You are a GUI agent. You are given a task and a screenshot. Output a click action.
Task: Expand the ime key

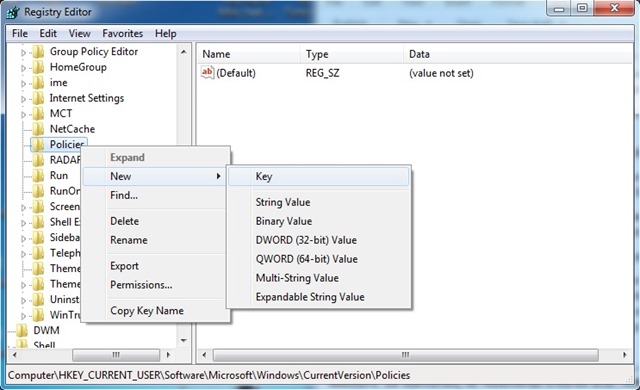pos(23,84)
